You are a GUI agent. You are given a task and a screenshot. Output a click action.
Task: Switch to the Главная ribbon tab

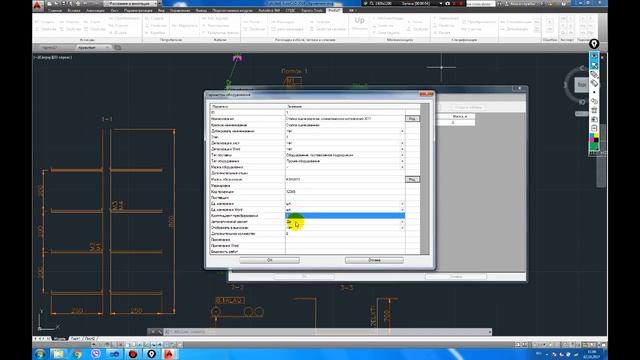pos(55,11)
